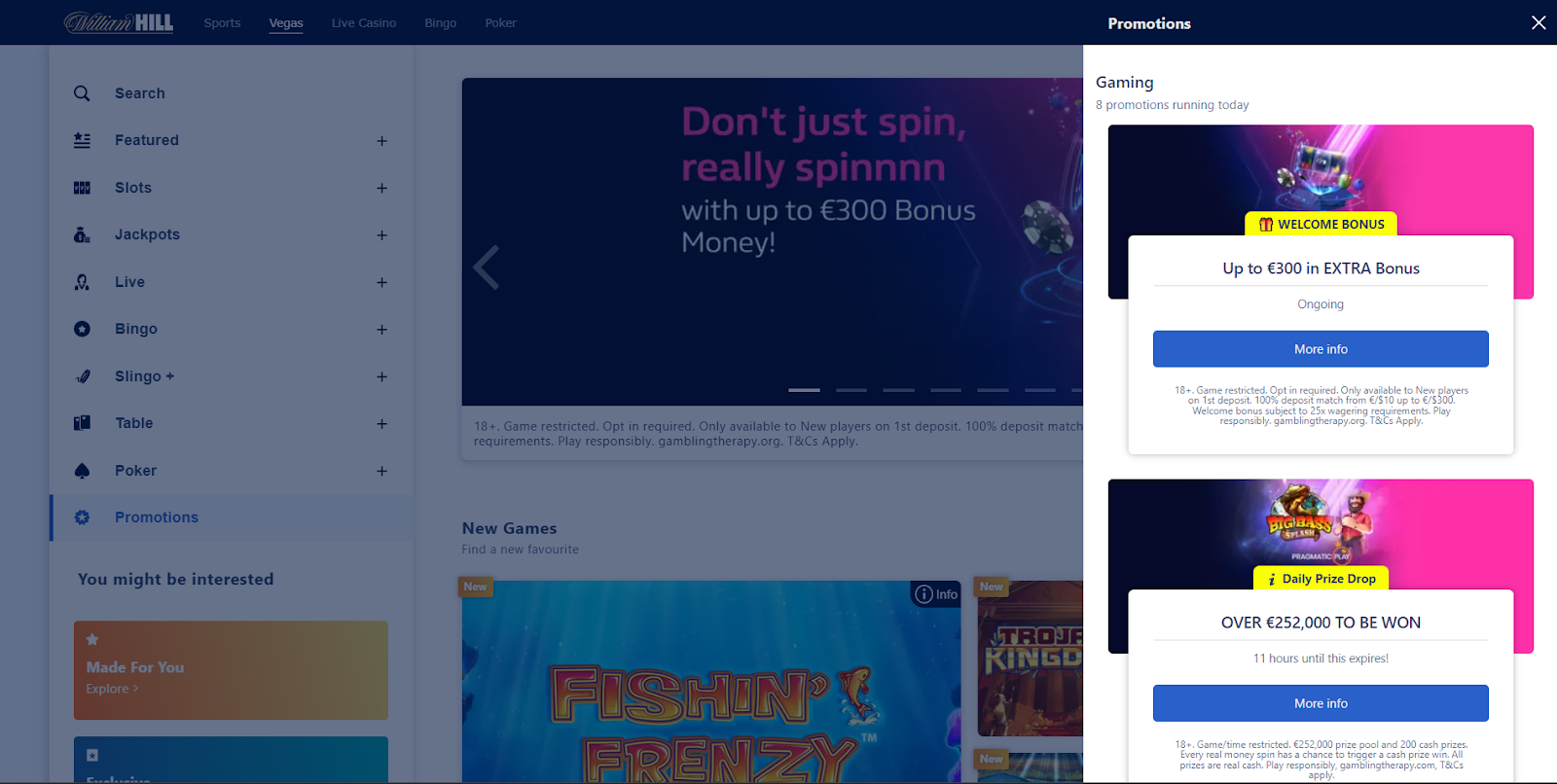Open the Vegas tab
The width and height of the screenshot is (1557, 784).
(x=286, y=22)
